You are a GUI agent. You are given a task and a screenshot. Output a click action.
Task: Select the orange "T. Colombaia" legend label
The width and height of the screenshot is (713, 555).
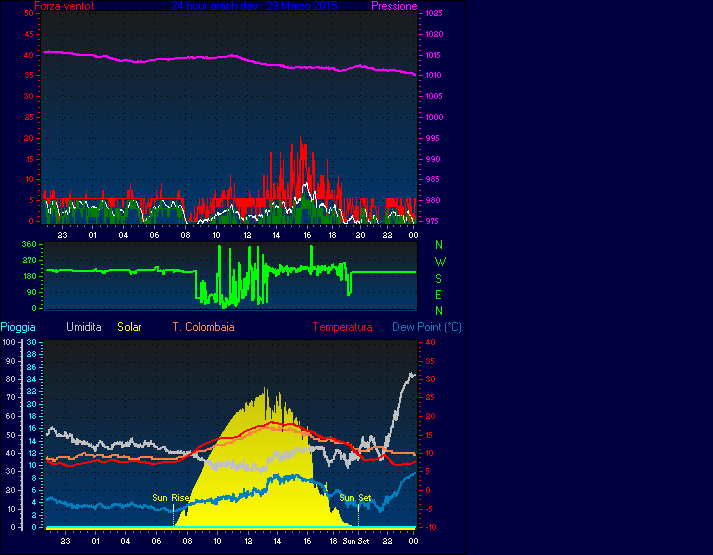pos(203,327)
